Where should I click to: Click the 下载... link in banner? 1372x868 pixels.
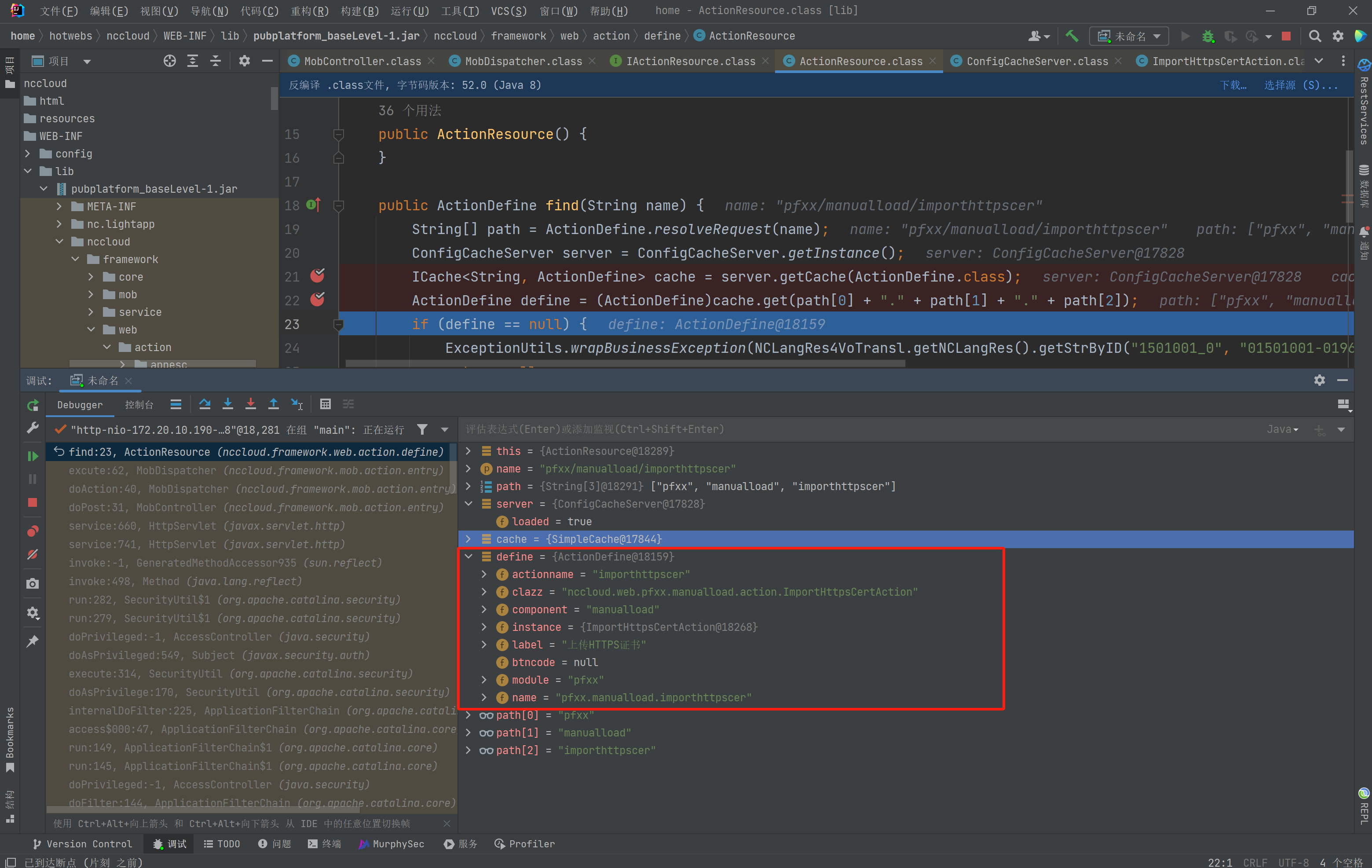[1233, 85]
